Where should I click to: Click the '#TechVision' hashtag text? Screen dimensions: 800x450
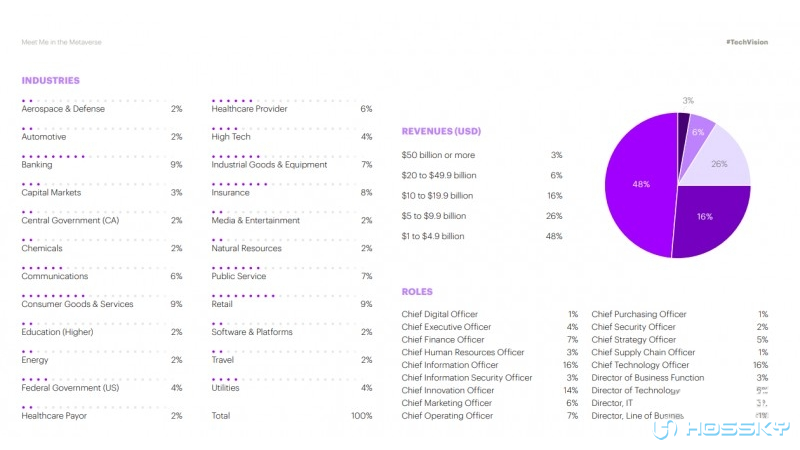[747, 42]
